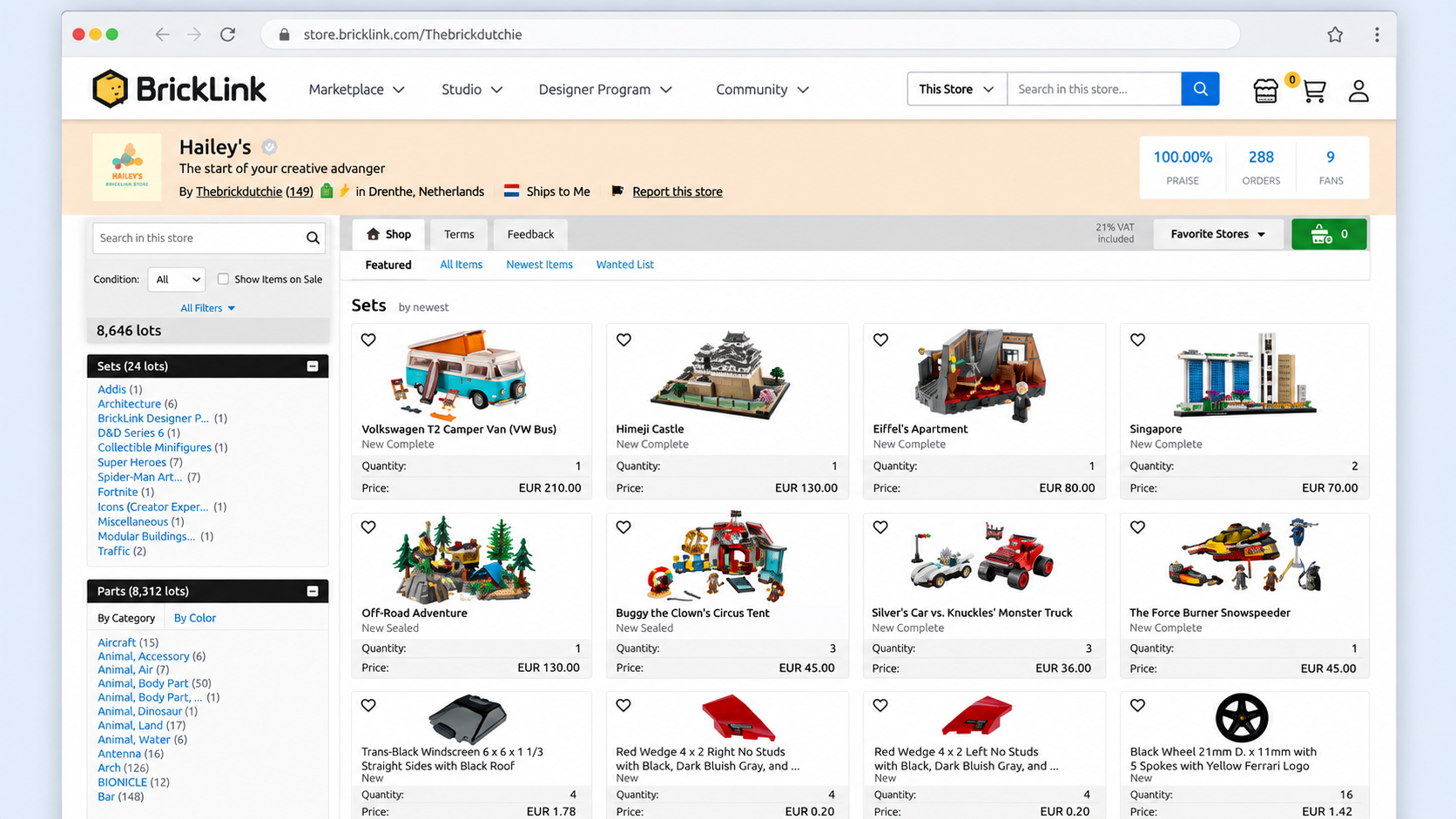Open the Off-Road Adventure product image
The height and width of the screenshot is (819, 1456).
coord(462,560)
